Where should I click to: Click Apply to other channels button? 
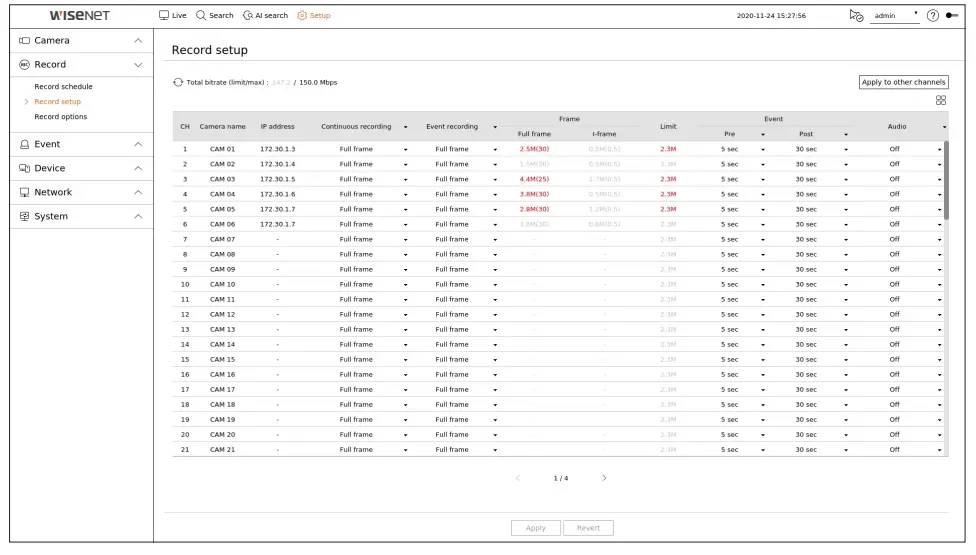point(903,82)
